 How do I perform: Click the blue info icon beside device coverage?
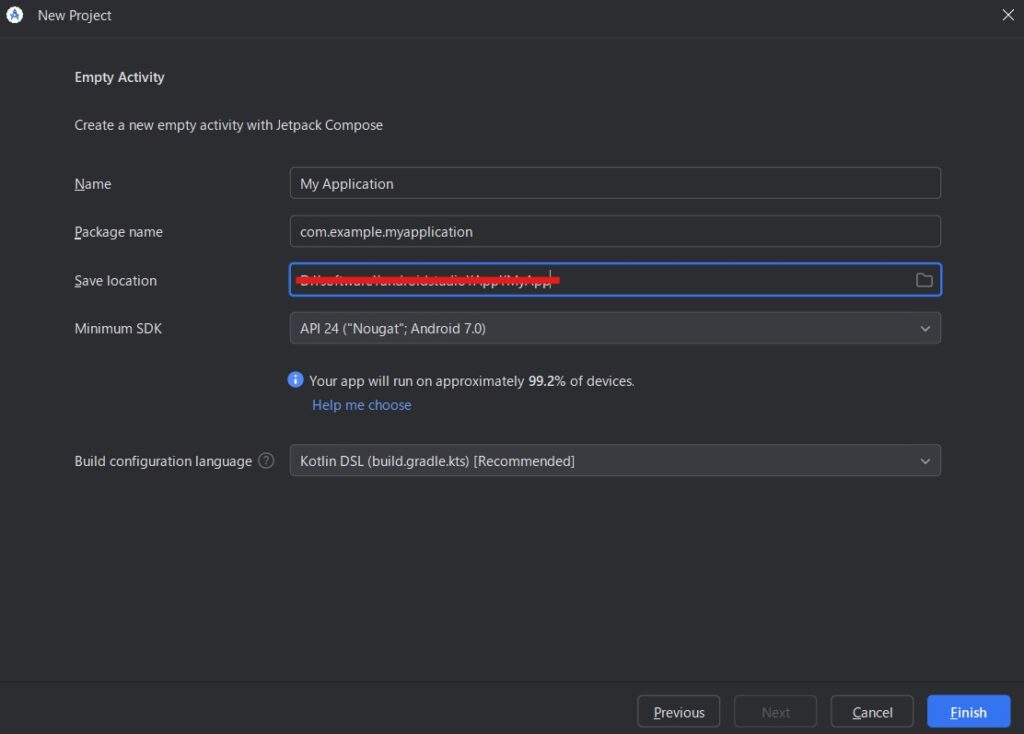coord(295,380)
